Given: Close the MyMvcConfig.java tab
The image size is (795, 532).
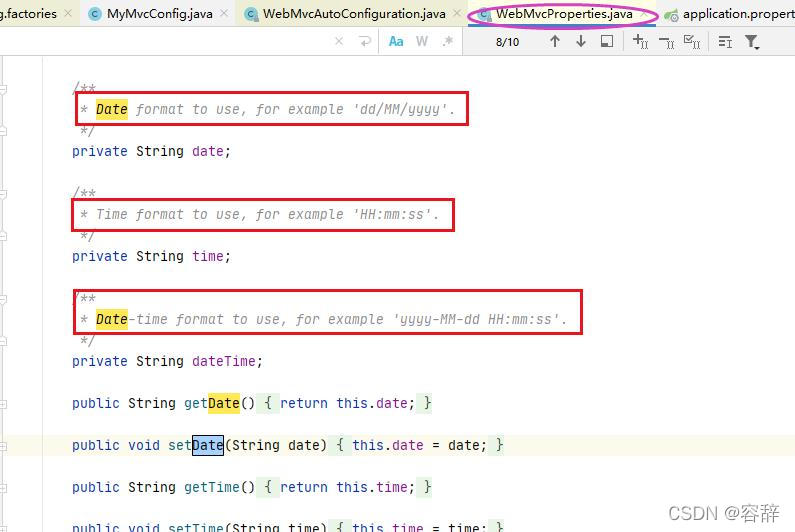Looking at the screenshot, I should (224, 14).
